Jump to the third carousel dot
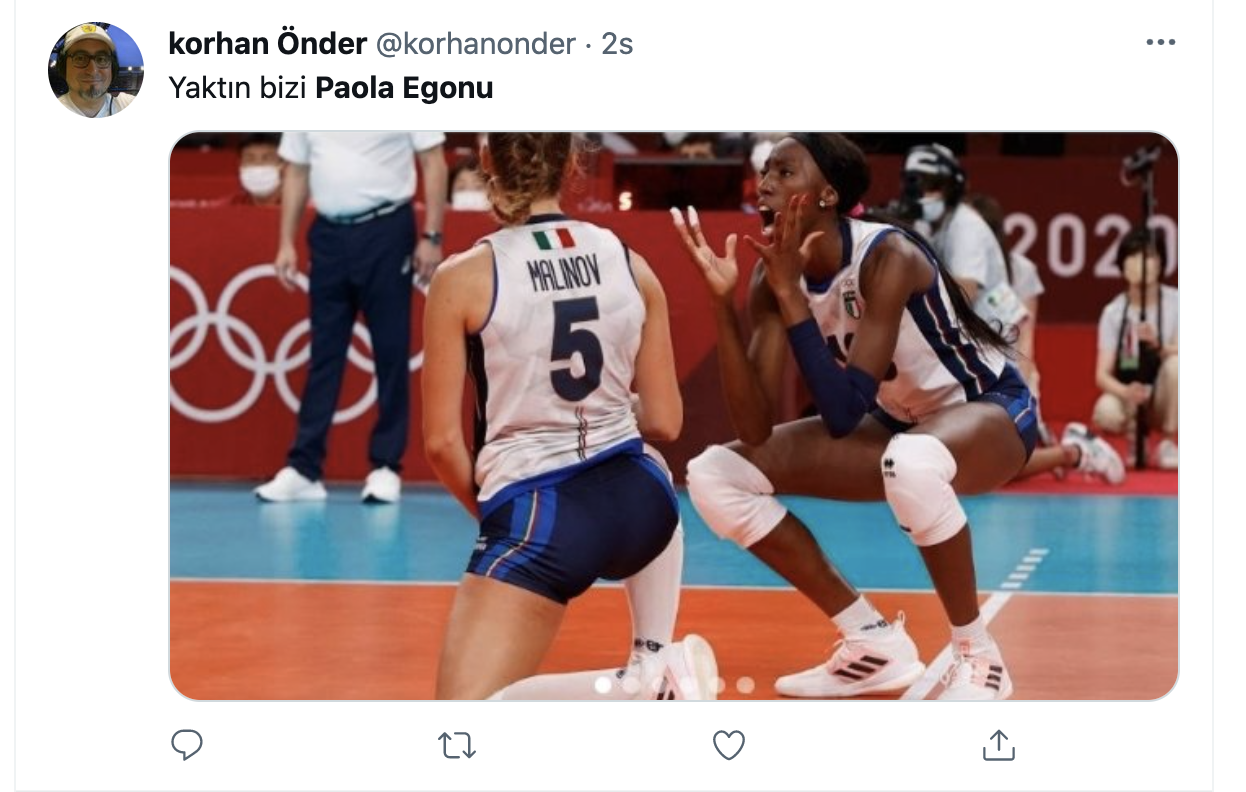 (x=659, y=685)
